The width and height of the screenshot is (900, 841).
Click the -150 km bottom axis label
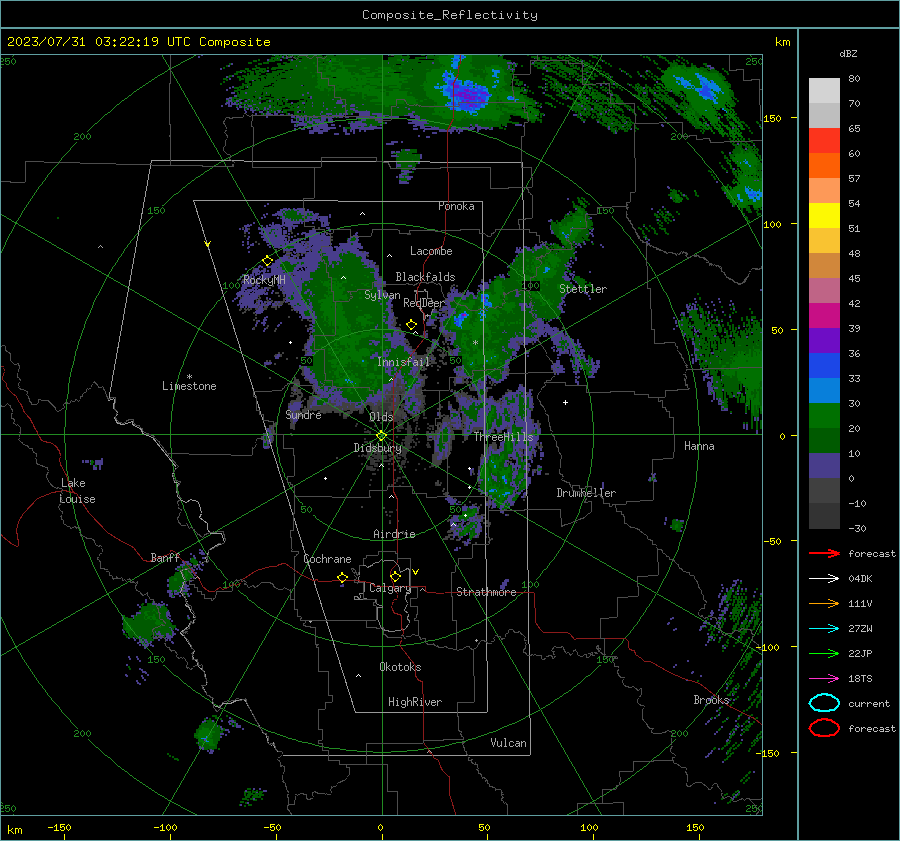pyautogui.click(x=59, y=827)
